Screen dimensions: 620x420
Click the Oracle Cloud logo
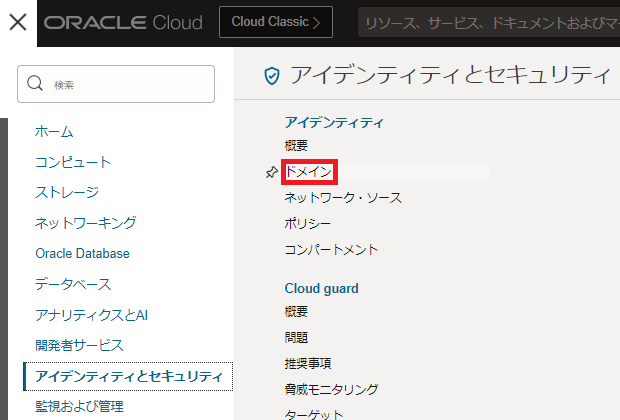(x=123, y=22)
